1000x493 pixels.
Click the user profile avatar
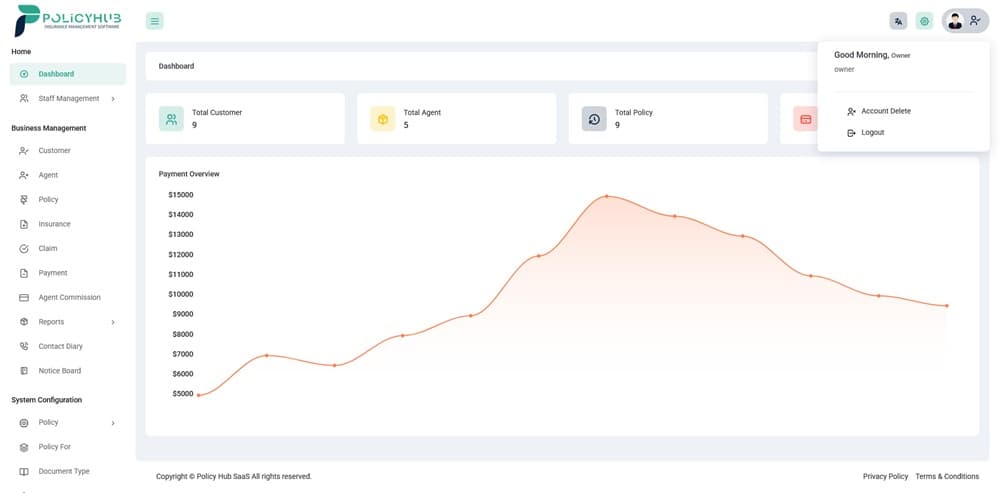click(x=955, y=21)
